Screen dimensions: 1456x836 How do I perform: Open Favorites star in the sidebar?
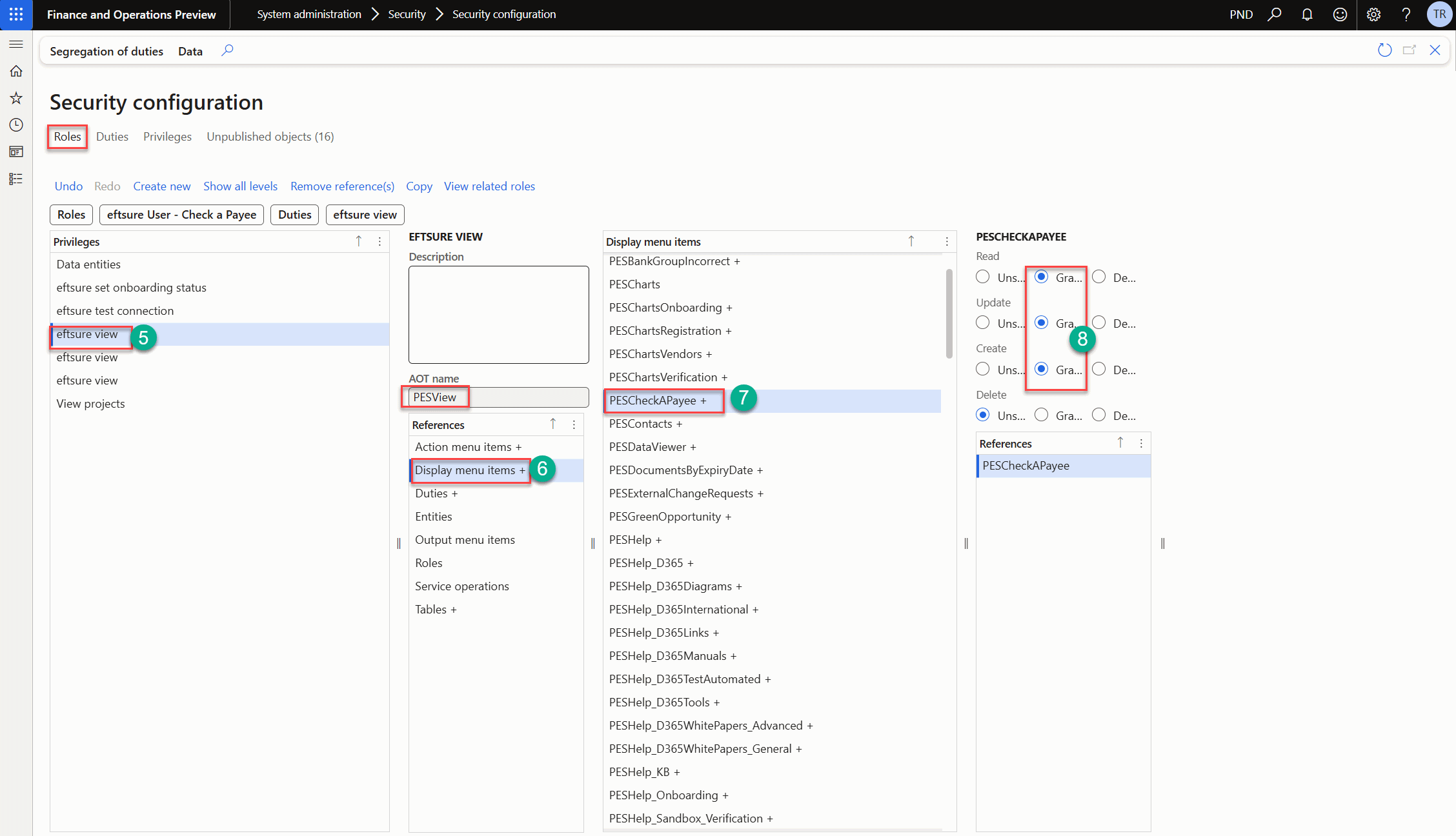[16, 98]
